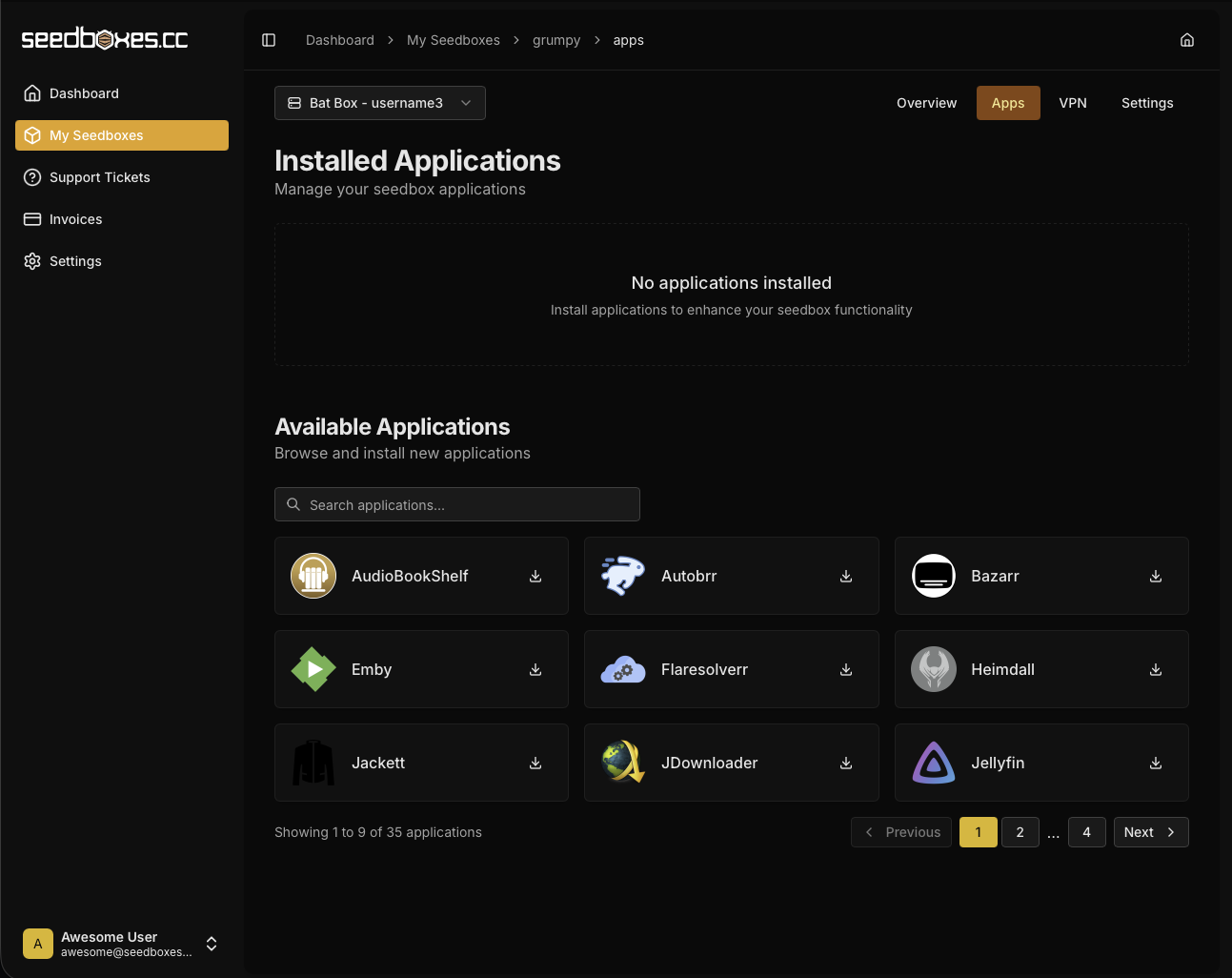This screenshot has height=978, width=1232.
Task: Click the Bazarr download icon
Action: [1156, 577]
